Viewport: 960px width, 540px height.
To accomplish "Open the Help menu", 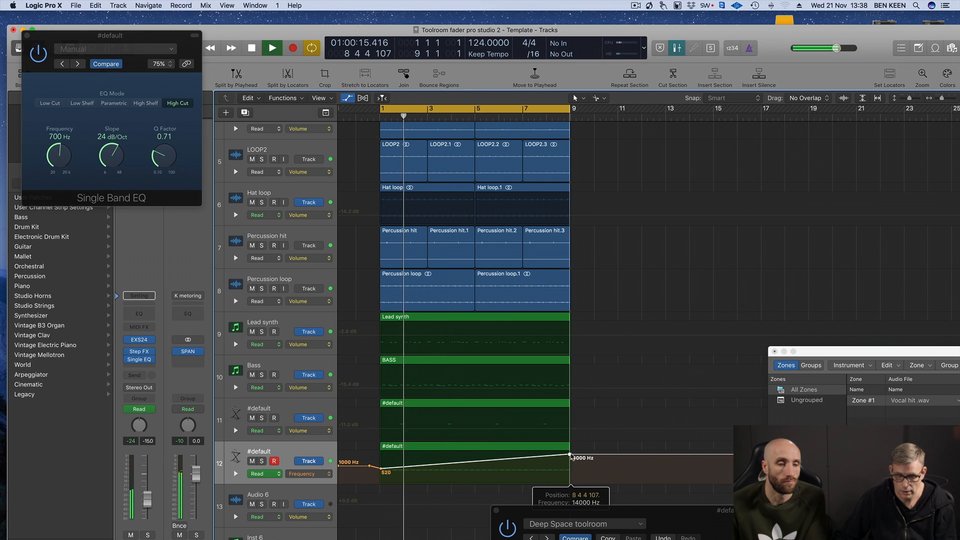I will tap(294, 6).
